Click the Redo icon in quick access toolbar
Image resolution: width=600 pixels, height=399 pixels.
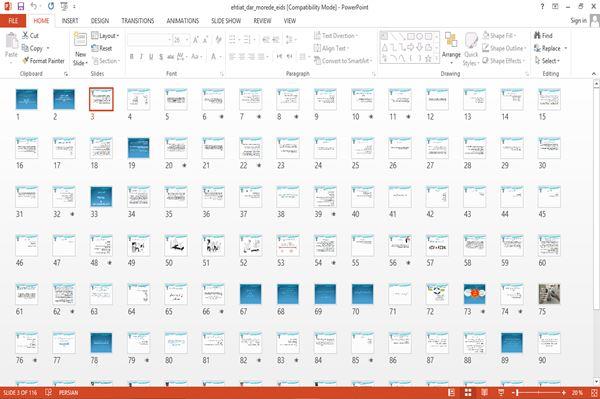(x=51, y=6)
